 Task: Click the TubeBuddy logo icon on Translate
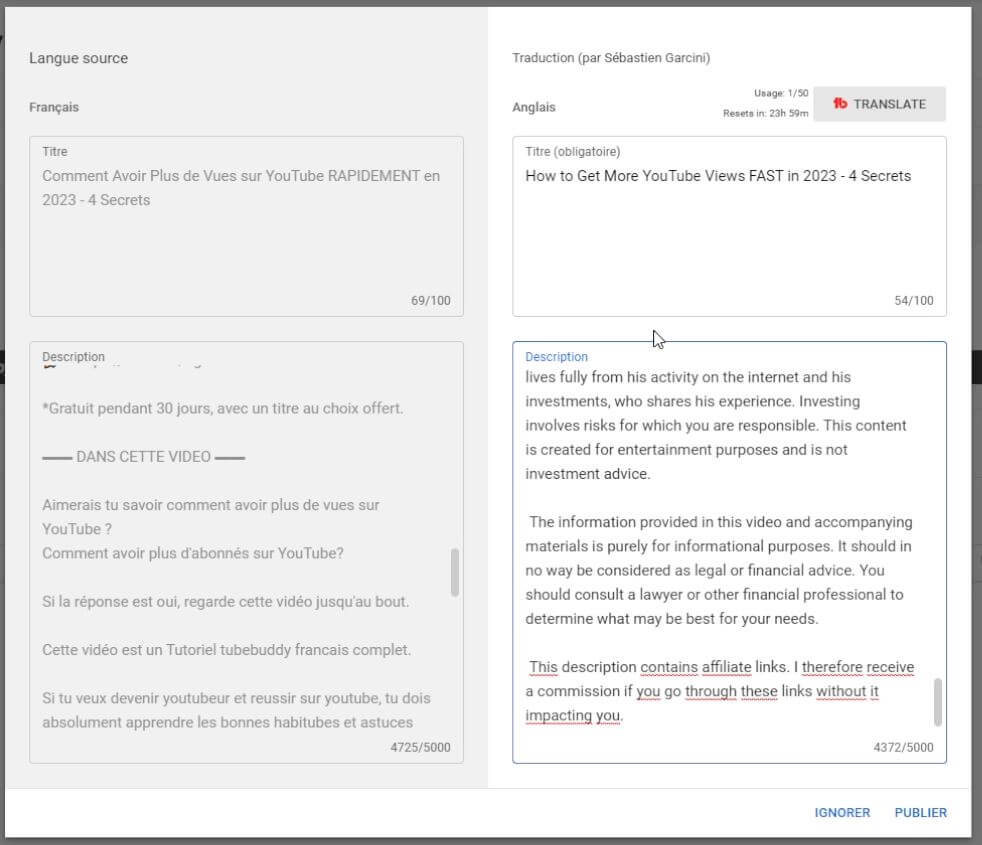coord(840,103)
